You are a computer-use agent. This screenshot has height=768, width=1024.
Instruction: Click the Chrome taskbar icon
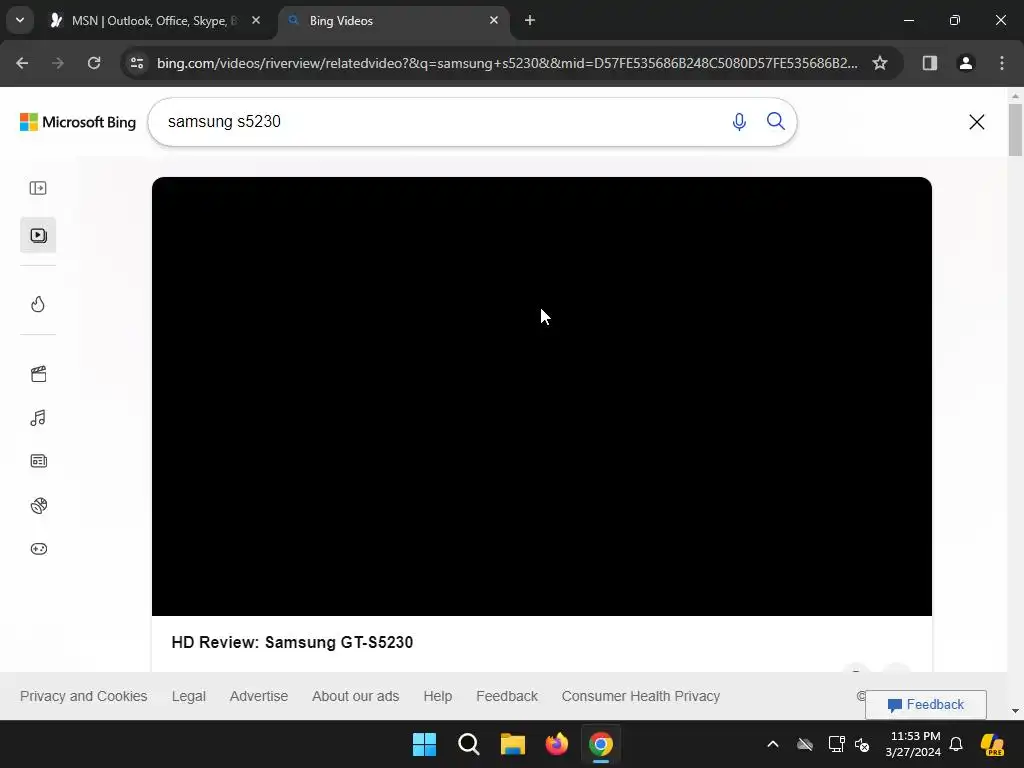[601, 744]
